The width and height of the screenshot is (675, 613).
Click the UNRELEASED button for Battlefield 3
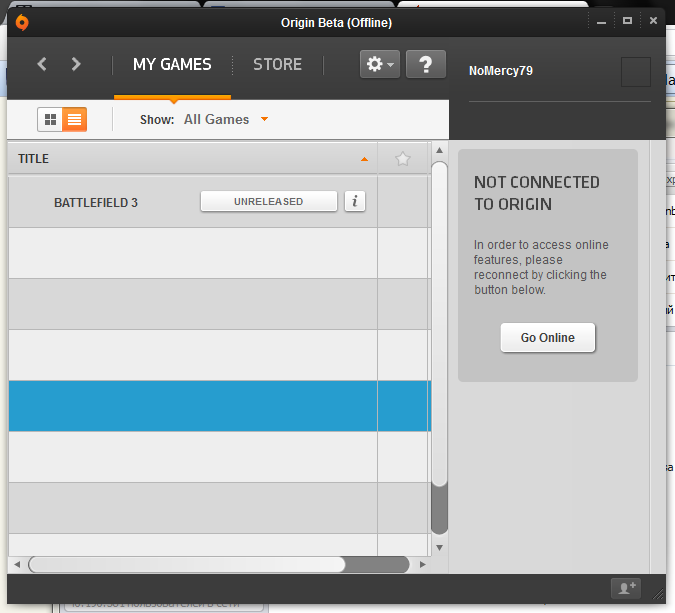point(269,201)
